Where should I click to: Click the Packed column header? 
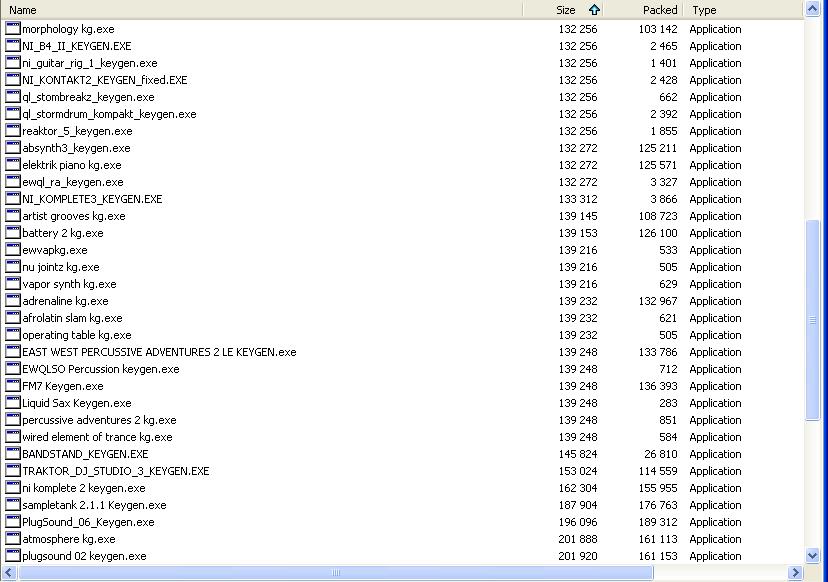pos(643,10)
